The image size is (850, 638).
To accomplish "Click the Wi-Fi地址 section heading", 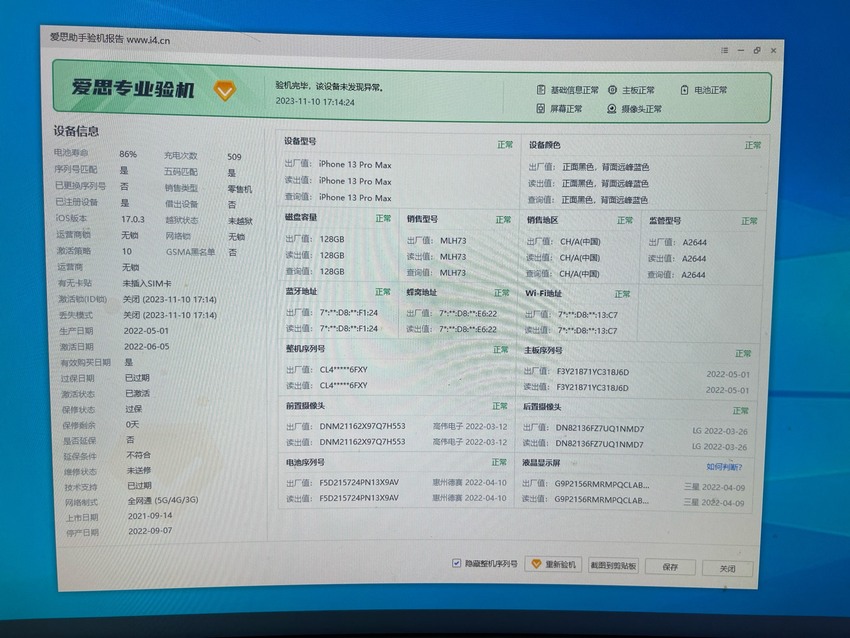I will pos(543,293).
